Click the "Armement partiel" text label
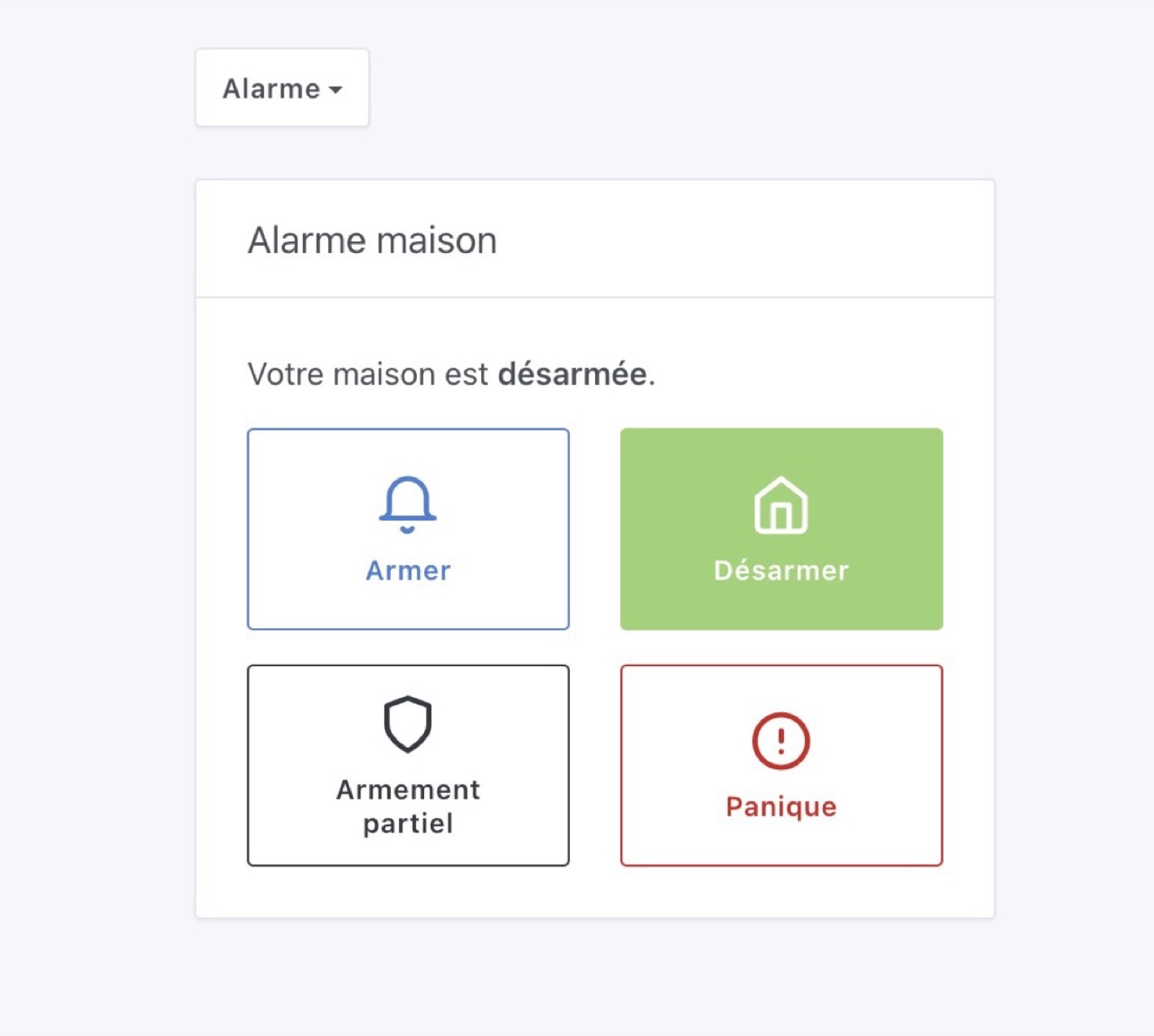The height and width of the screenshot is (1036, 1154). pyautogui.click(x=408, y=806)
